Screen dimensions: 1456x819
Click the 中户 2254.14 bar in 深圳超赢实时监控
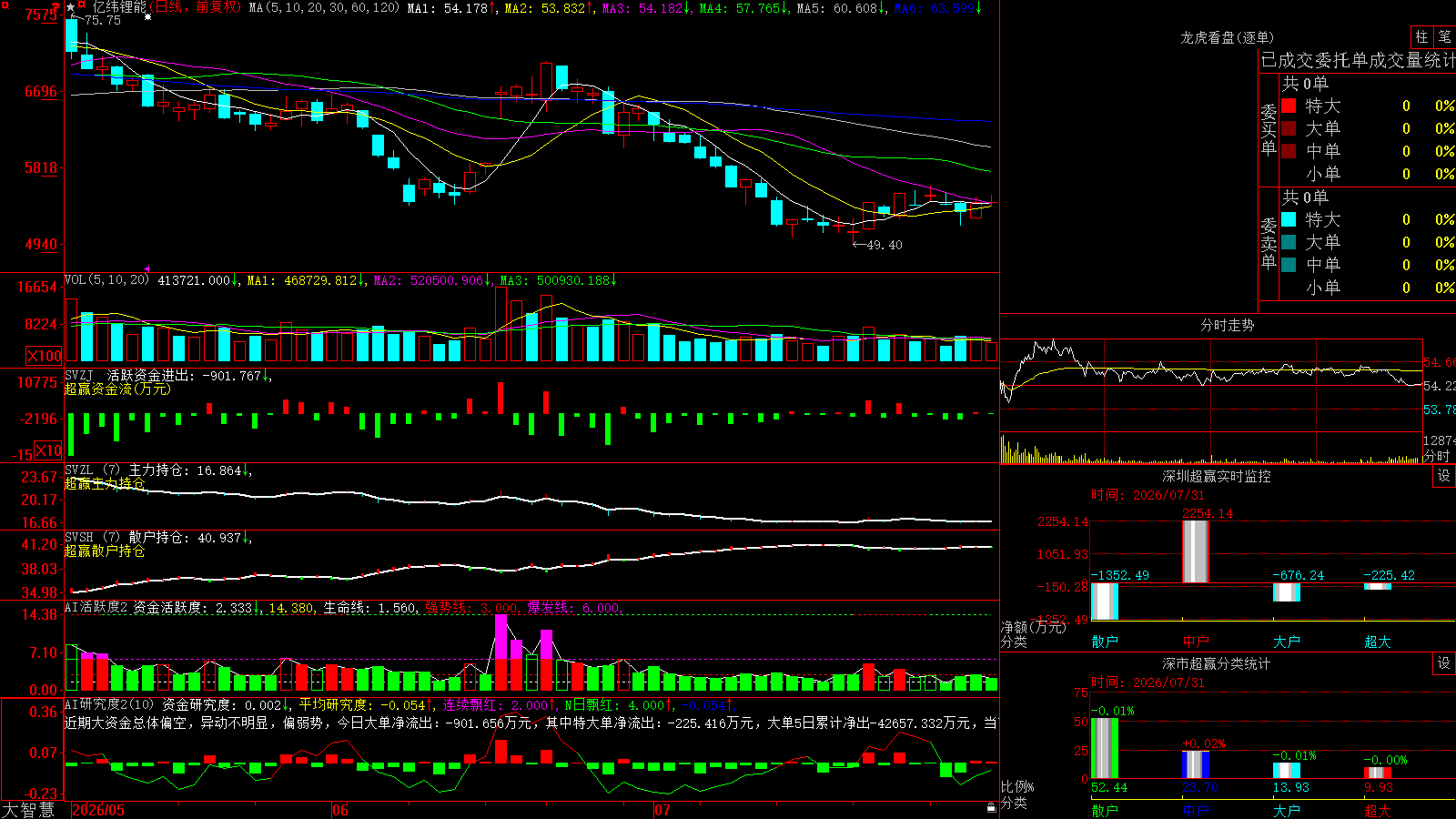click(1196, 551)
